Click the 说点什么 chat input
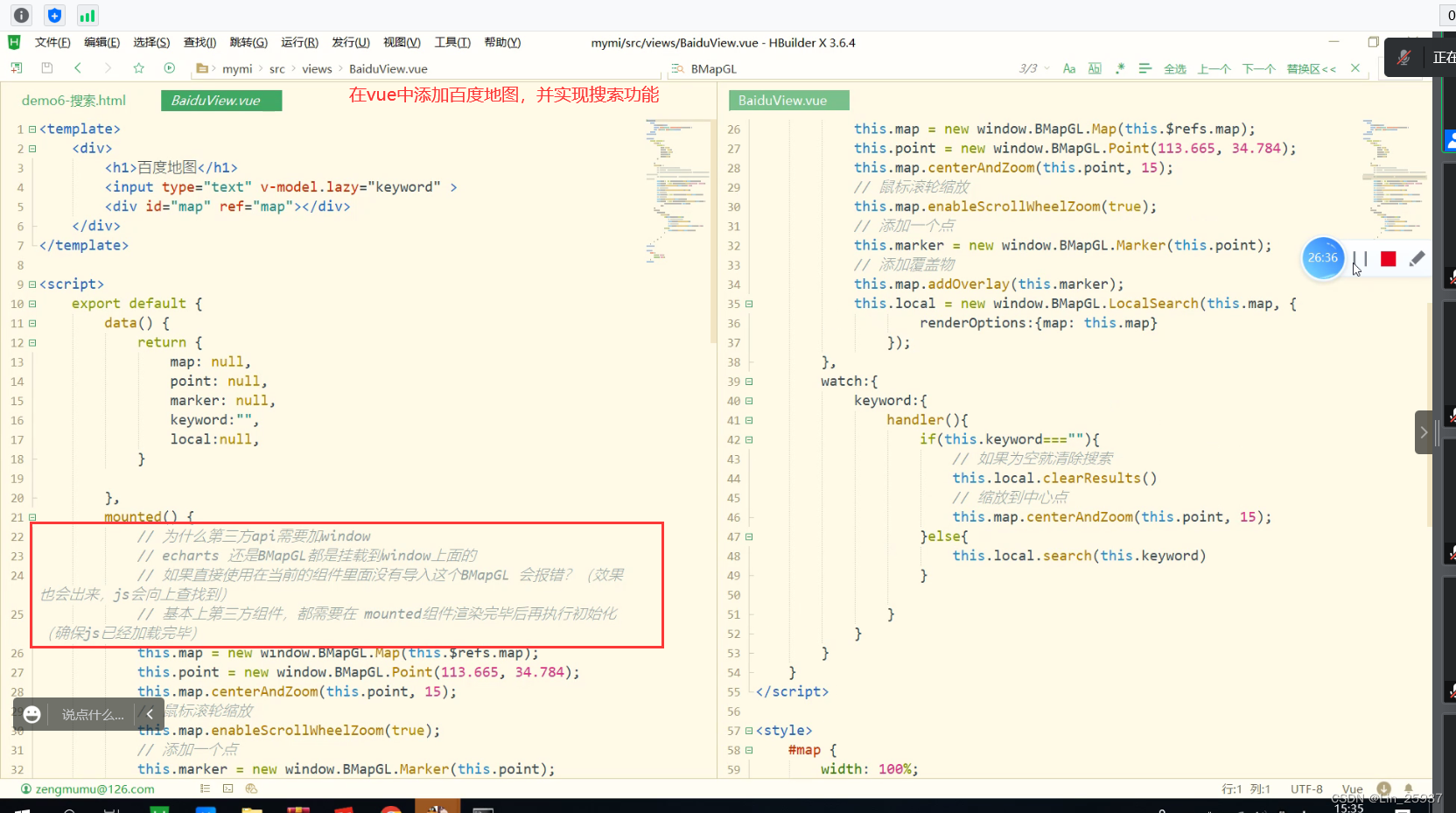Viewport: 1456px width, 813px height. pyautogui.click(x=93, y=714)
